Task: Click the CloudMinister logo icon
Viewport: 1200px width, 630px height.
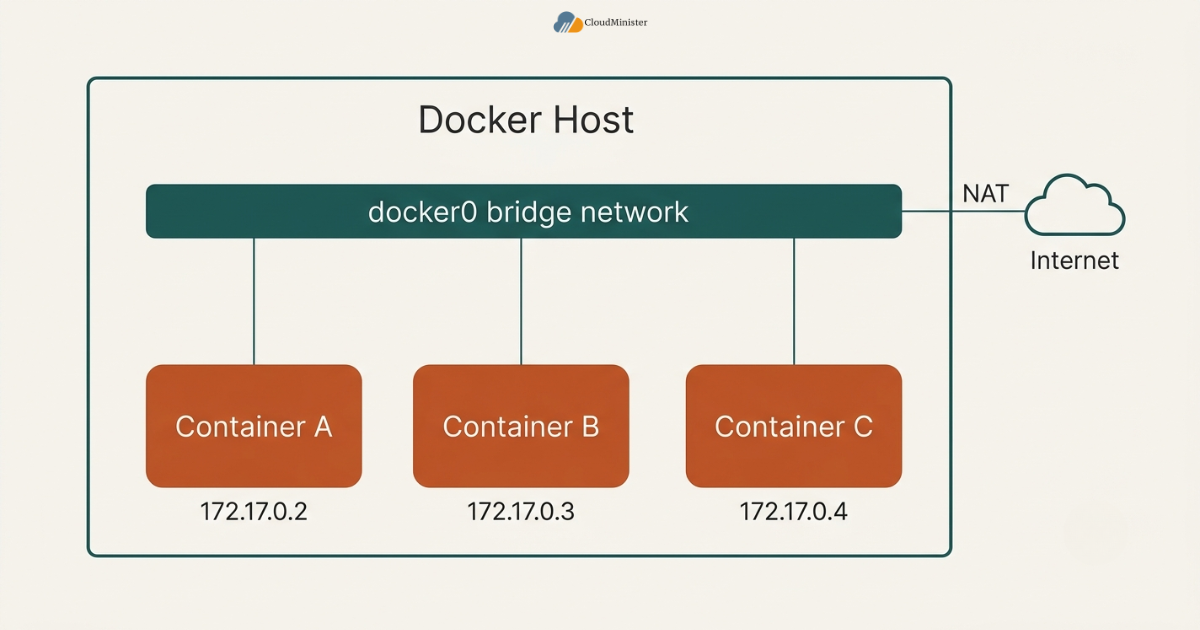Action: (568, 22)
